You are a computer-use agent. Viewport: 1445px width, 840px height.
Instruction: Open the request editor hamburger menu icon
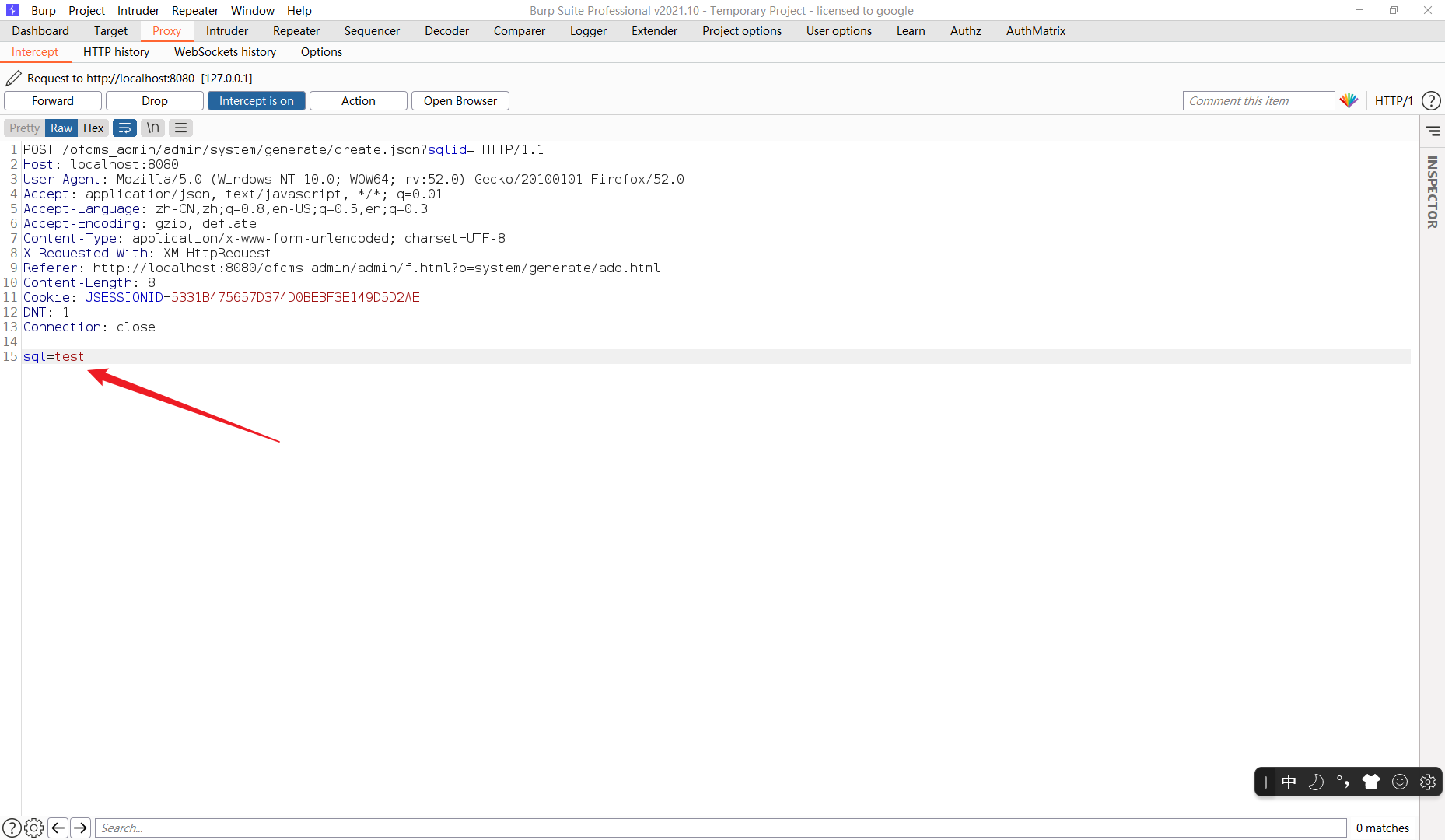click(180, 128)
